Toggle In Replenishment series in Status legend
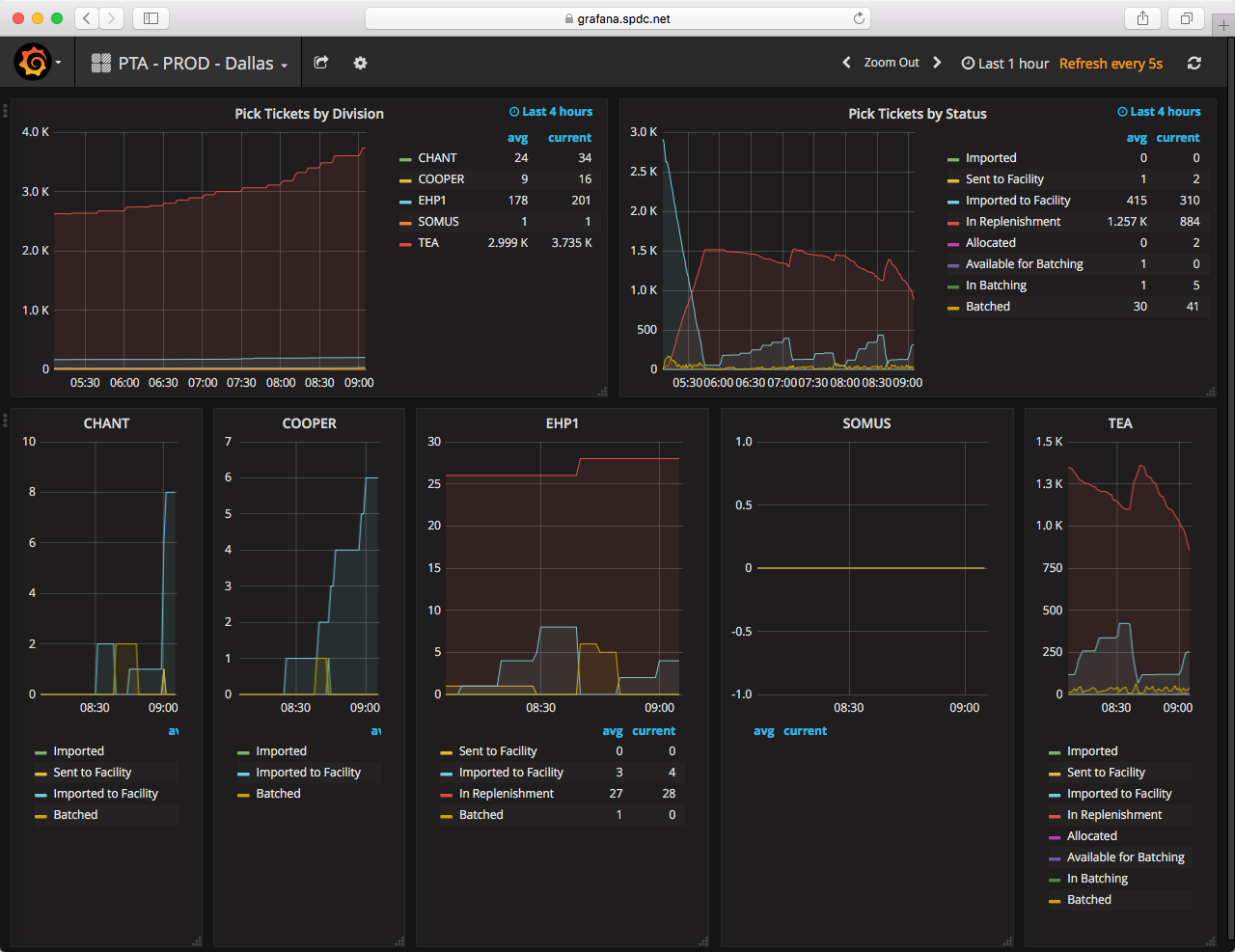 [x=1013, y=222]
